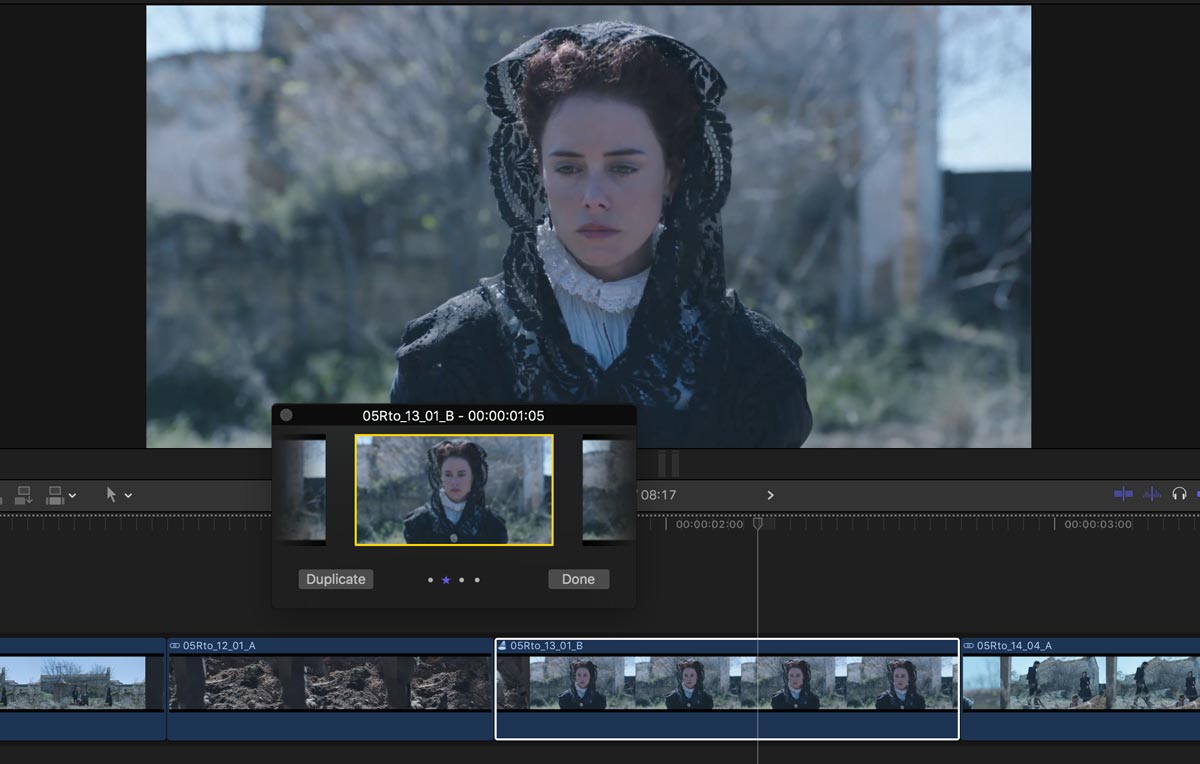Toggle video skimming

1124,494
